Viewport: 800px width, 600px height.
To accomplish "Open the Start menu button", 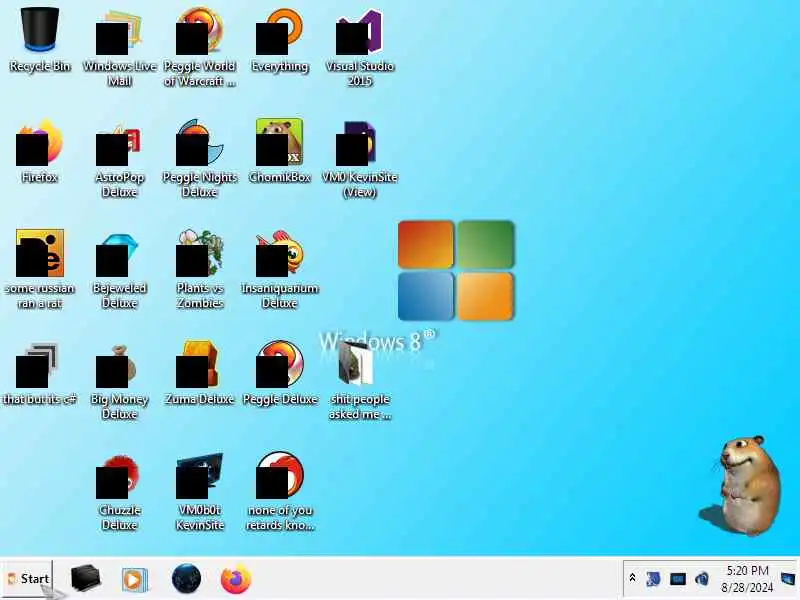I will (27, 579).
